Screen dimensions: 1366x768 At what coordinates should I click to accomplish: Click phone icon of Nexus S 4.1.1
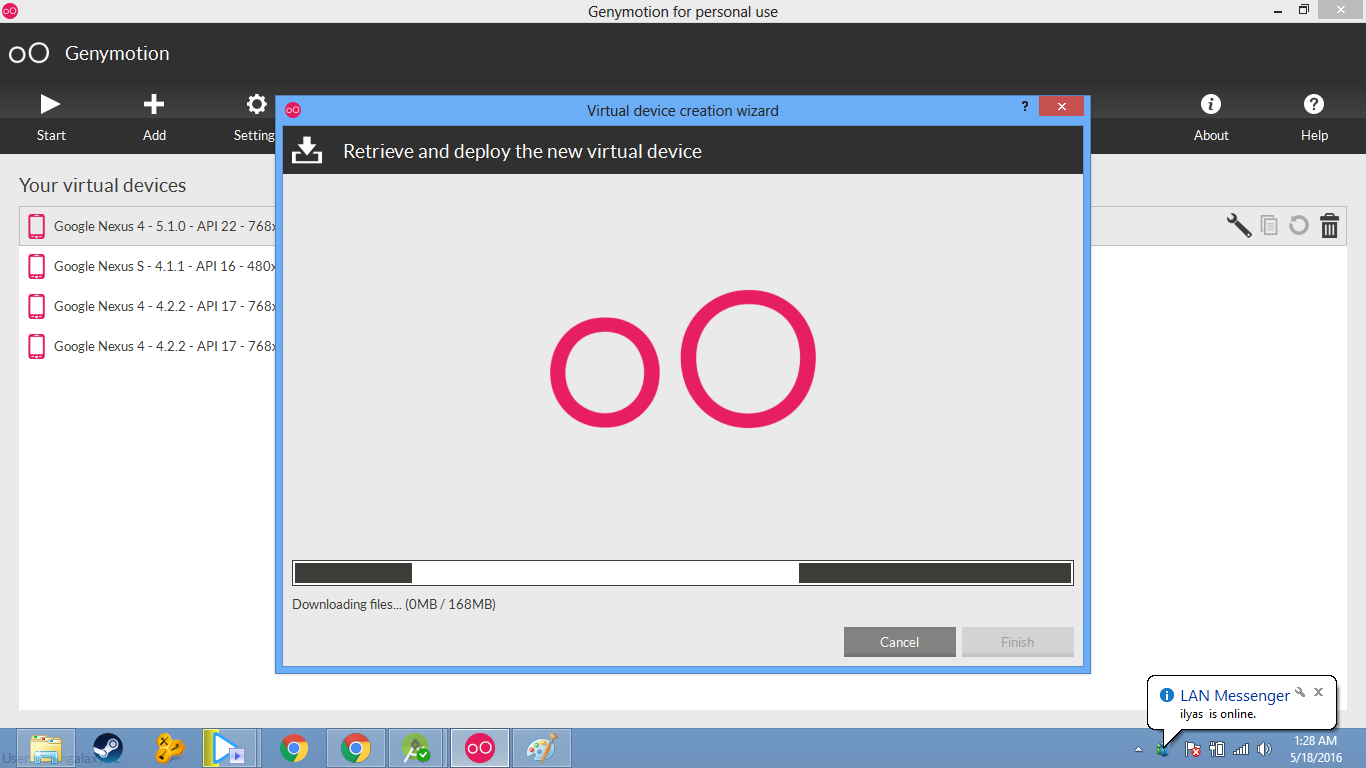(x=37, y=266)
